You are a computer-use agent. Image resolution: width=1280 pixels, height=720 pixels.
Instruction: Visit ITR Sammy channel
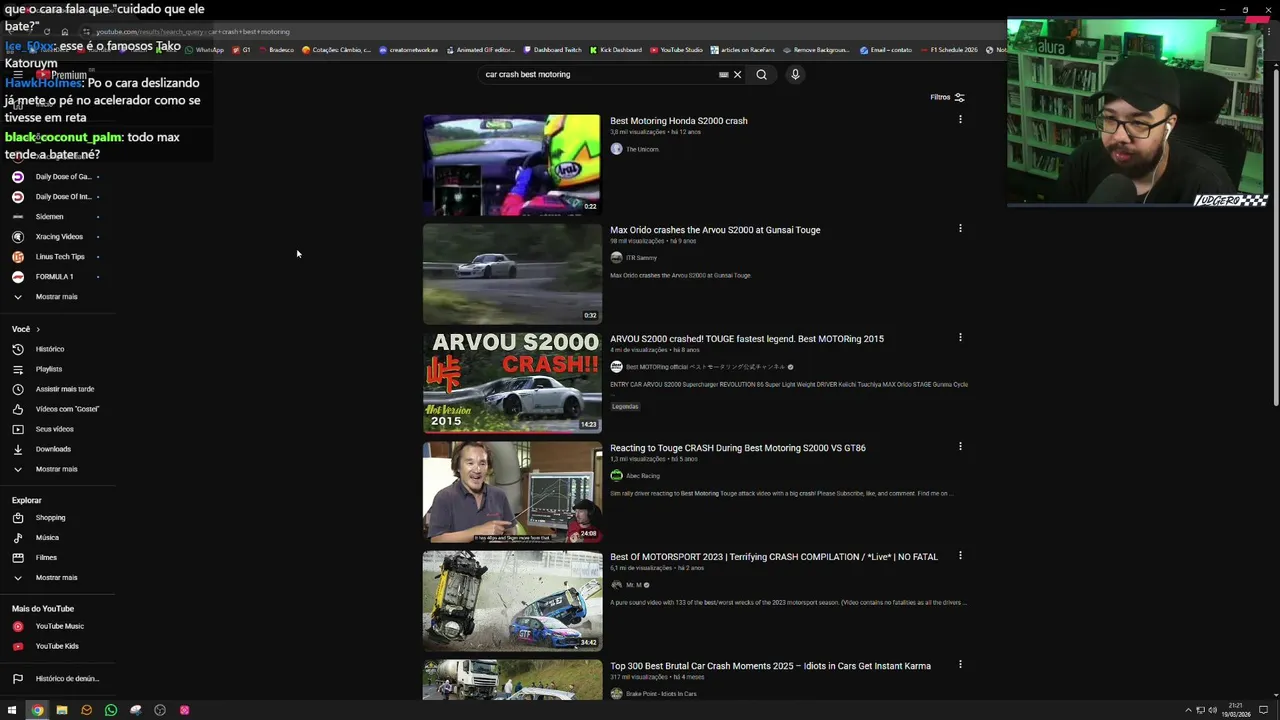tap(641, 258)
